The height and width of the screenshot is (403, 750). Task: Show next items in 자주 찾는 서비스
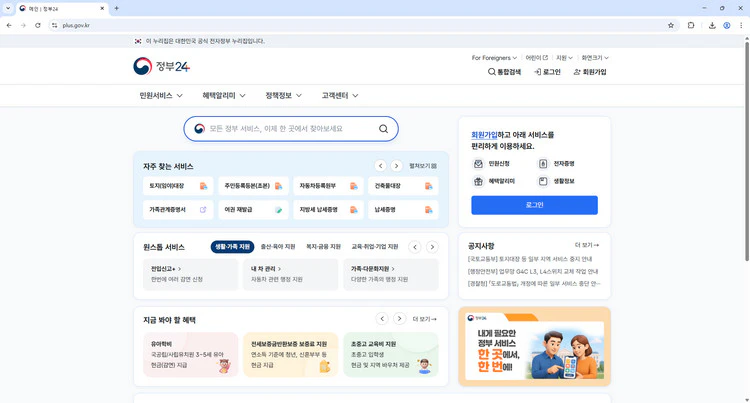click(396, 166)
